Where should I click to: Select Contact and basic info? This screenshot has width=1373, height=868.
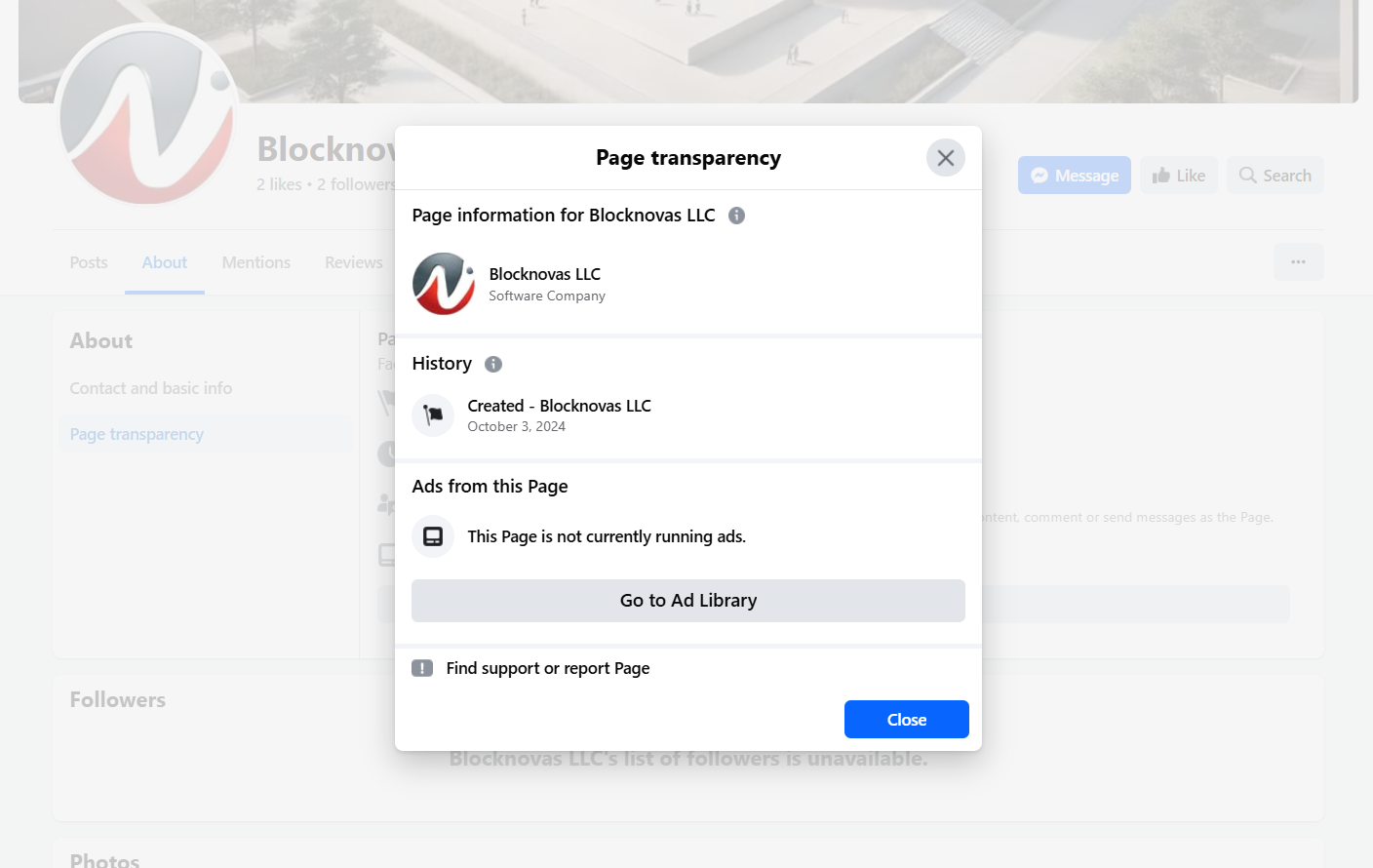(x=151, y=388)
